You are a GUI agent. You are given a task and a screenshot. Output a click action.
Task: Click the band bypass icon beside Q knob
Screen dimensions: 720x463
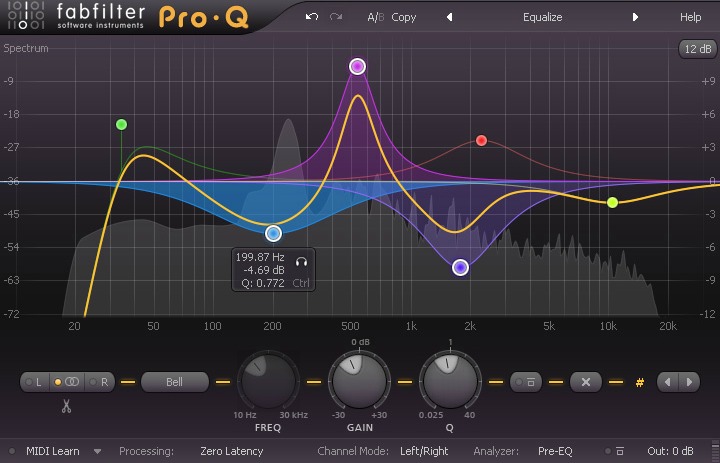pyautogui.click(x=526, y=382)
